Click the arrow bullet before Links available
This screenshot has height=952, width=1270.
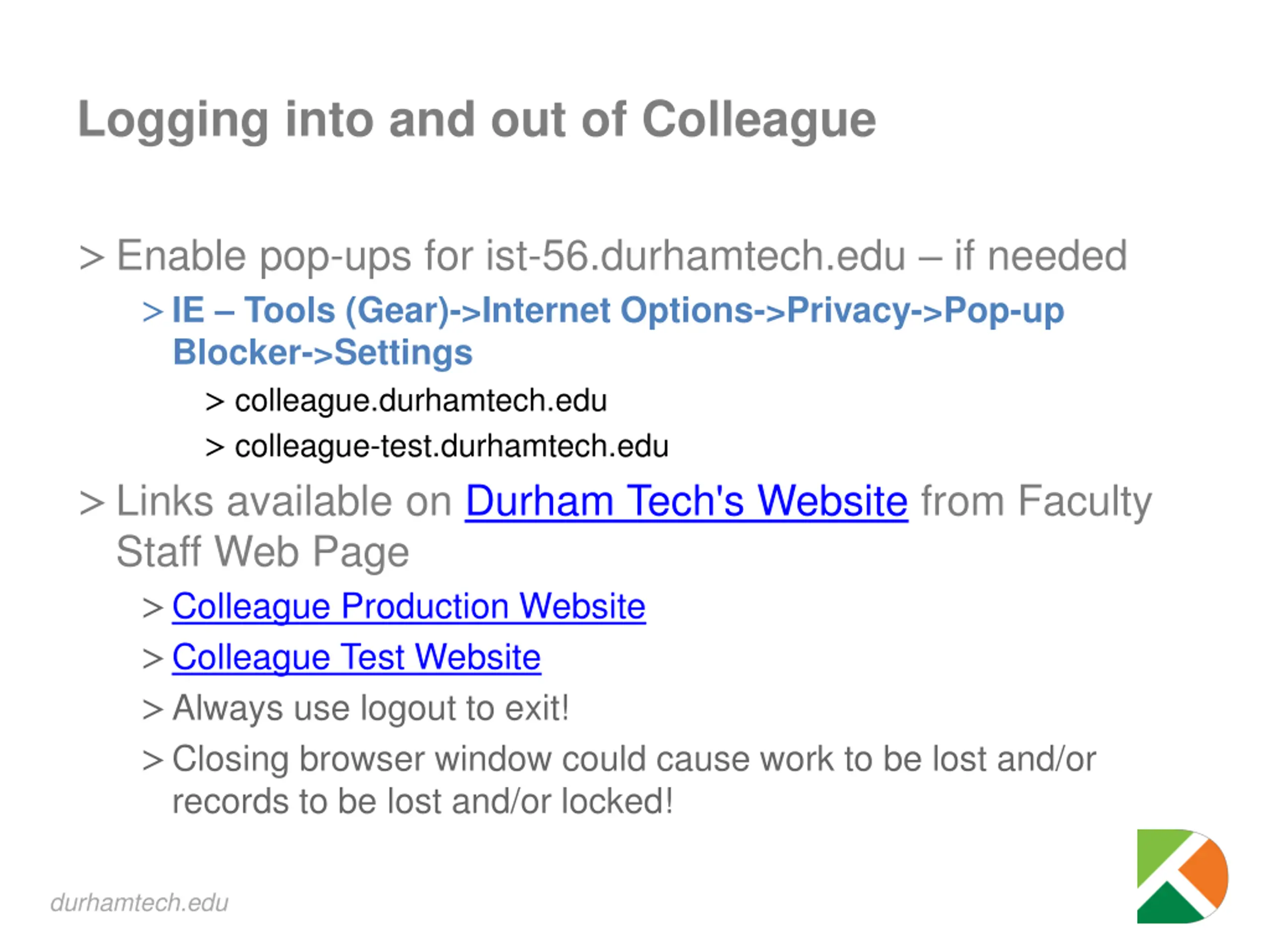[x=92, y=503]
